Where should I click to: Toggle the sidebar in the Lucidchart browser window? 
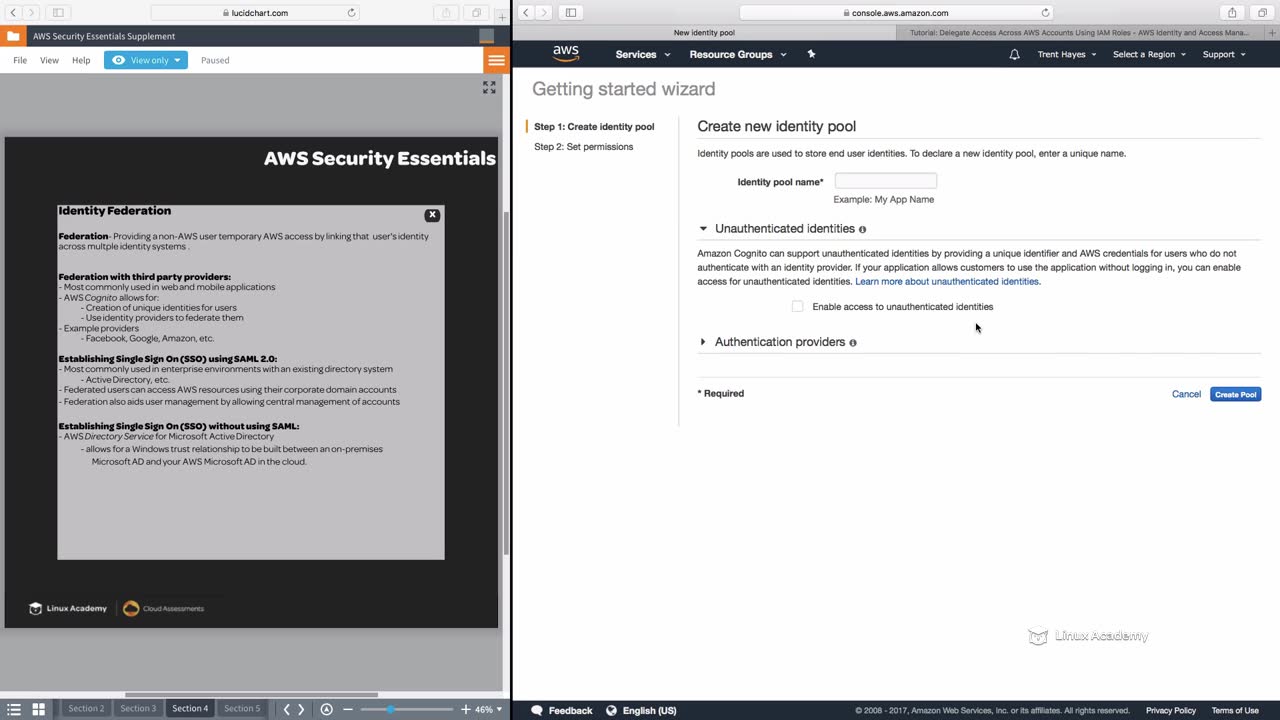[58, 13]
